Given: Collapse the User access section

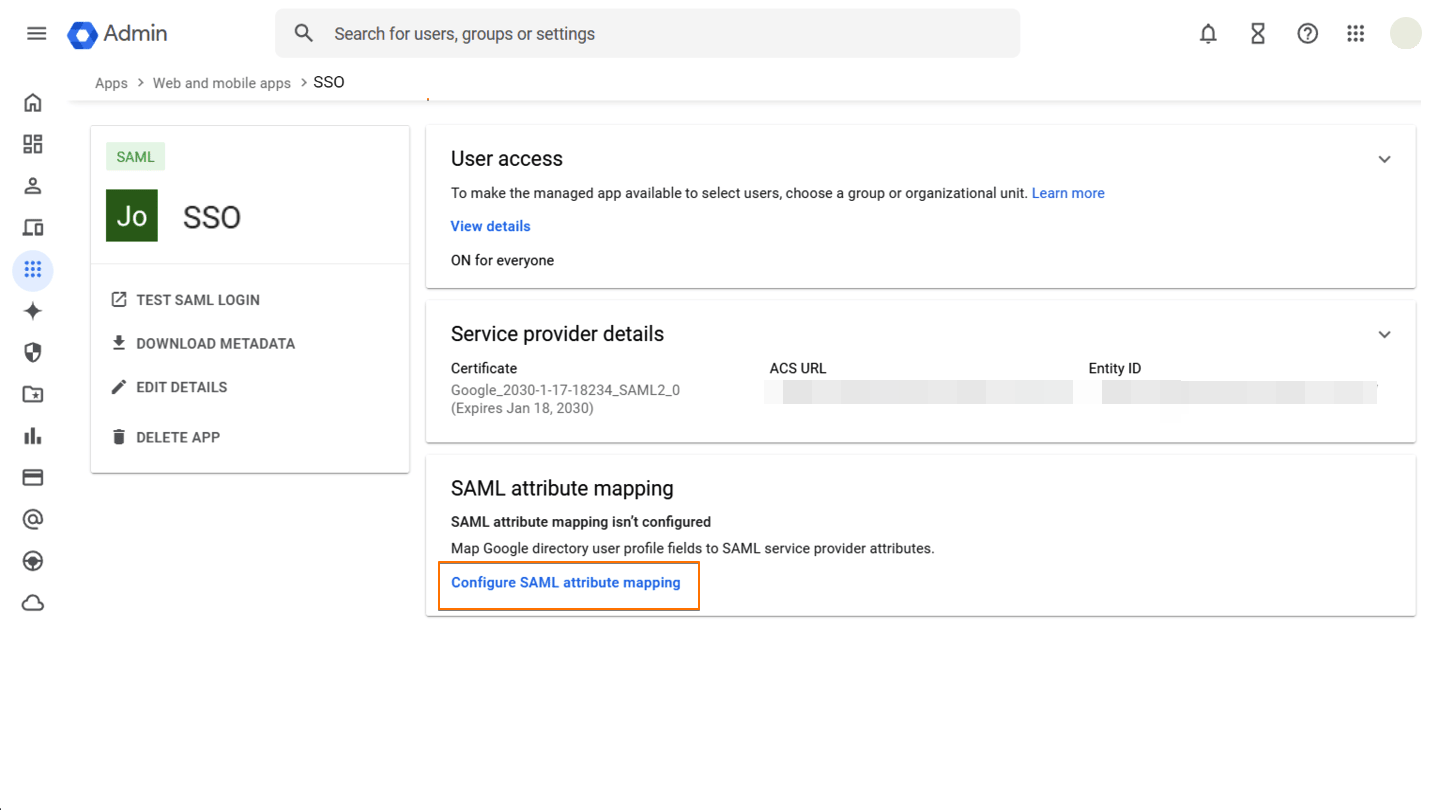Looking at the screenshot, I should coord(1385,158).
